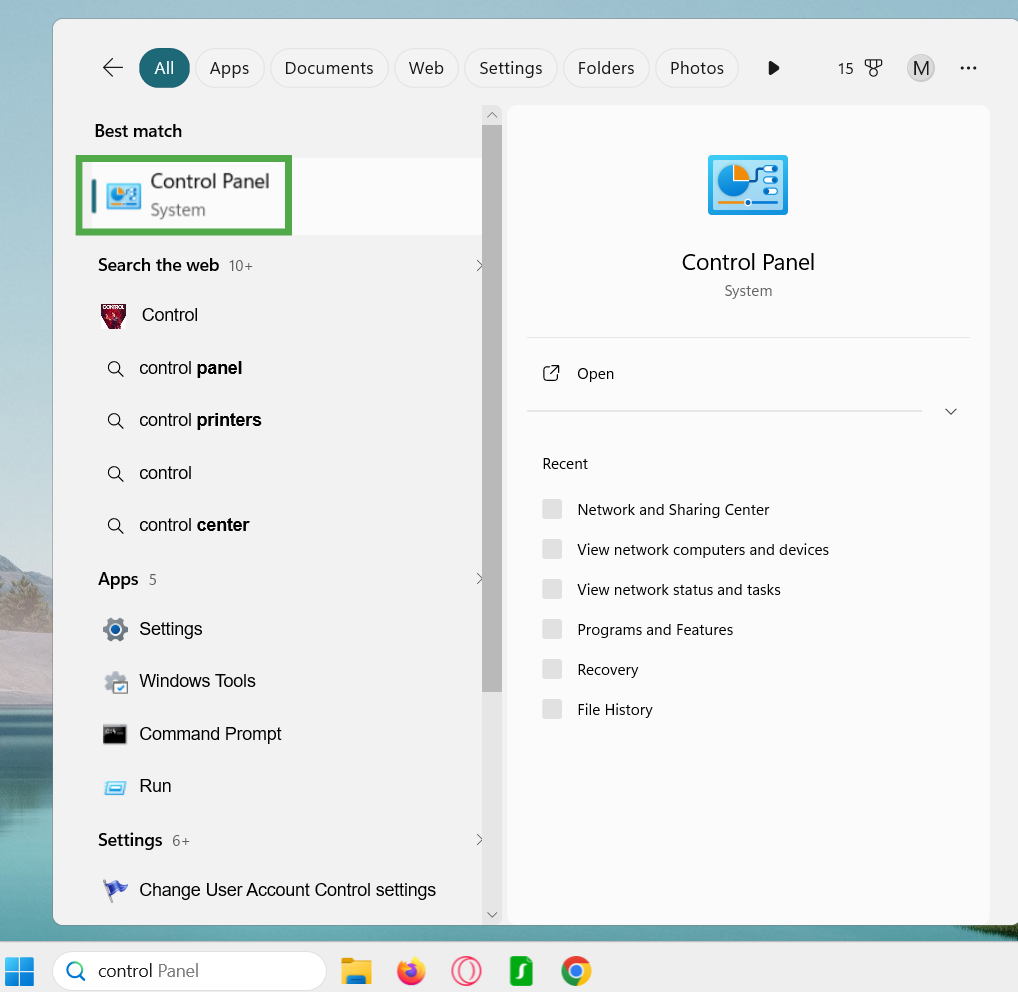The image size is (1018, 992).
Task: Expand the Settings results section chevron
Action: tap(478, 839)
